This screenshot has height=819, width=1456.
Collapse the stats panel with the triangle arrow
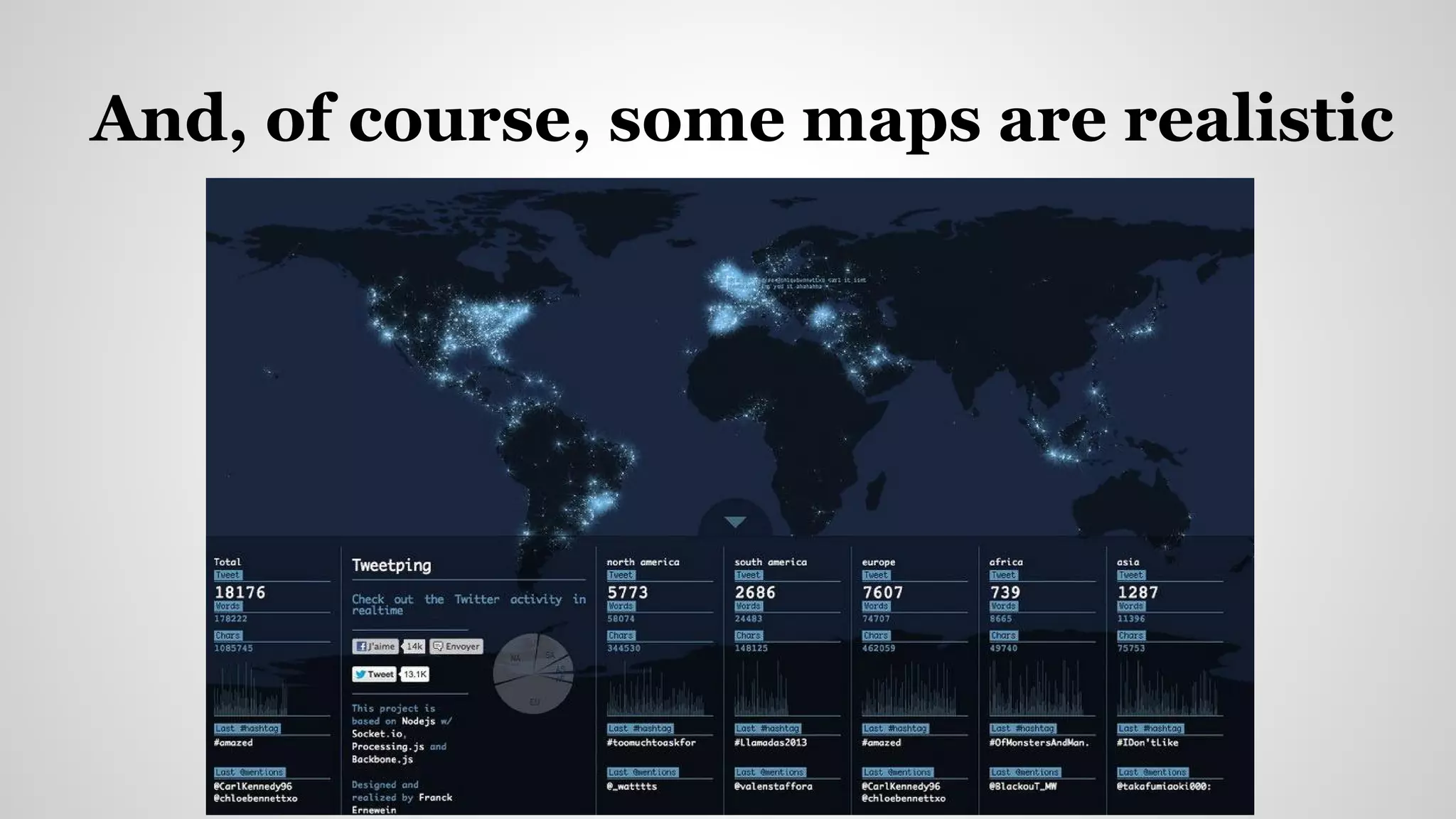tap(735, 522)
